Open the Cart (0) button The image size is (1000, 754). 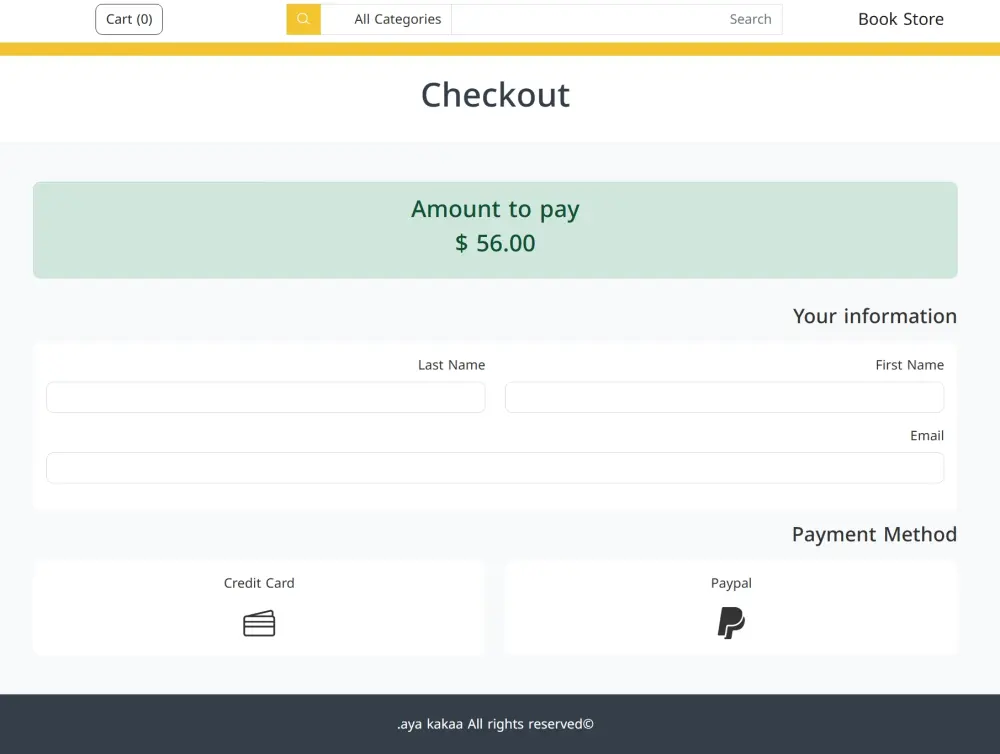click(128, 19)
